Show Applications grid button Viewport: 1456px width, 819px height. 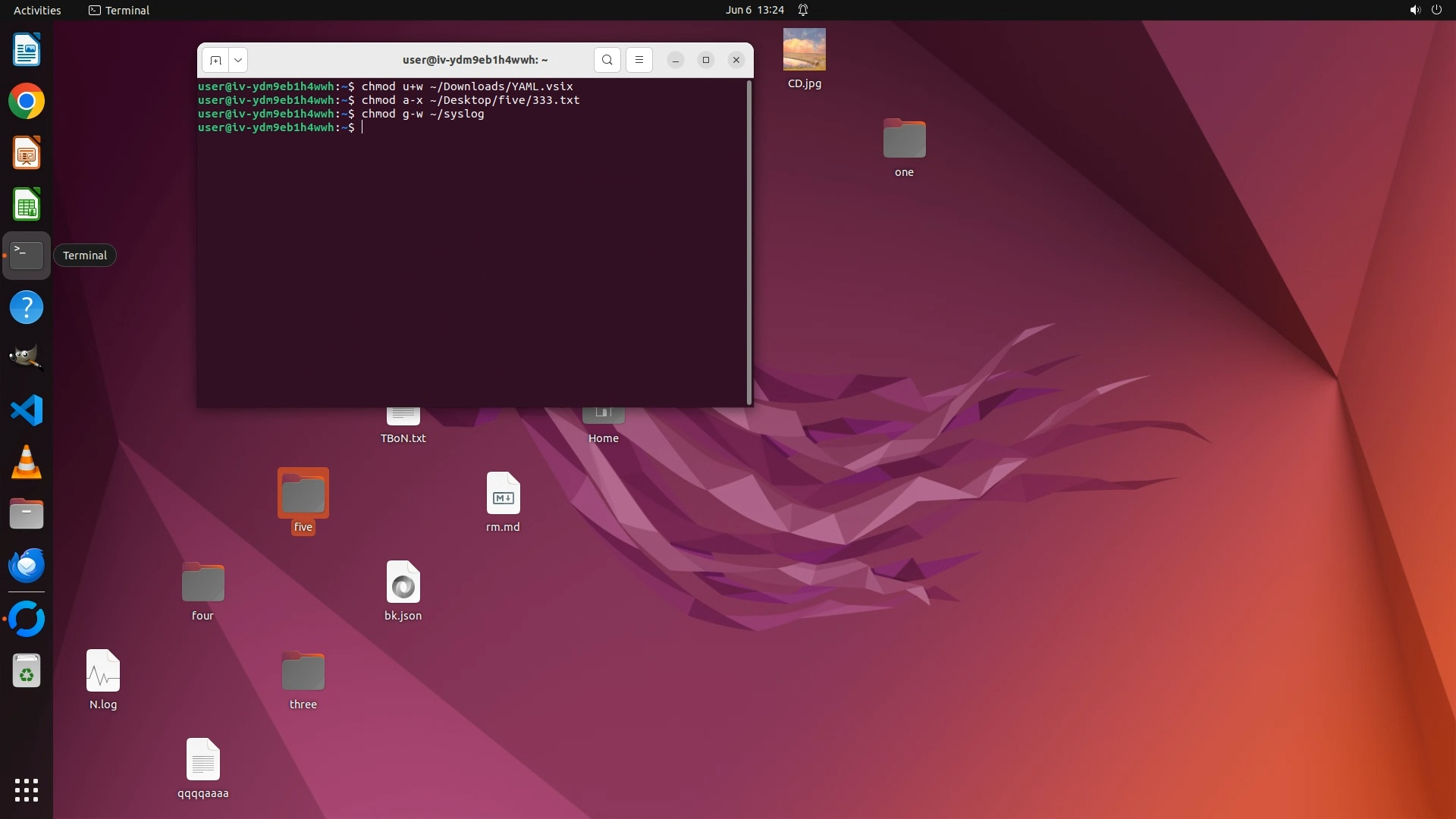click(x=27, y=789)
